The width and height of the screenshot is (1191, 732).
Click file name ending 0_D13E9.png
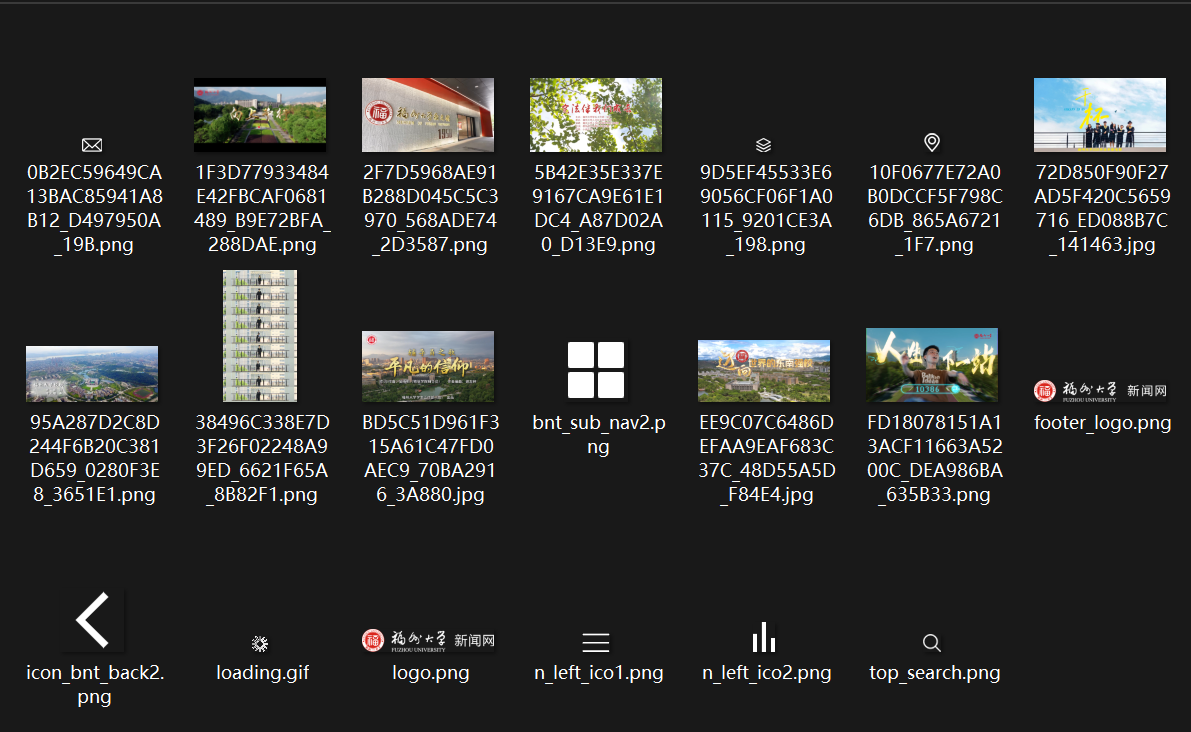click(x=598, y=208)
